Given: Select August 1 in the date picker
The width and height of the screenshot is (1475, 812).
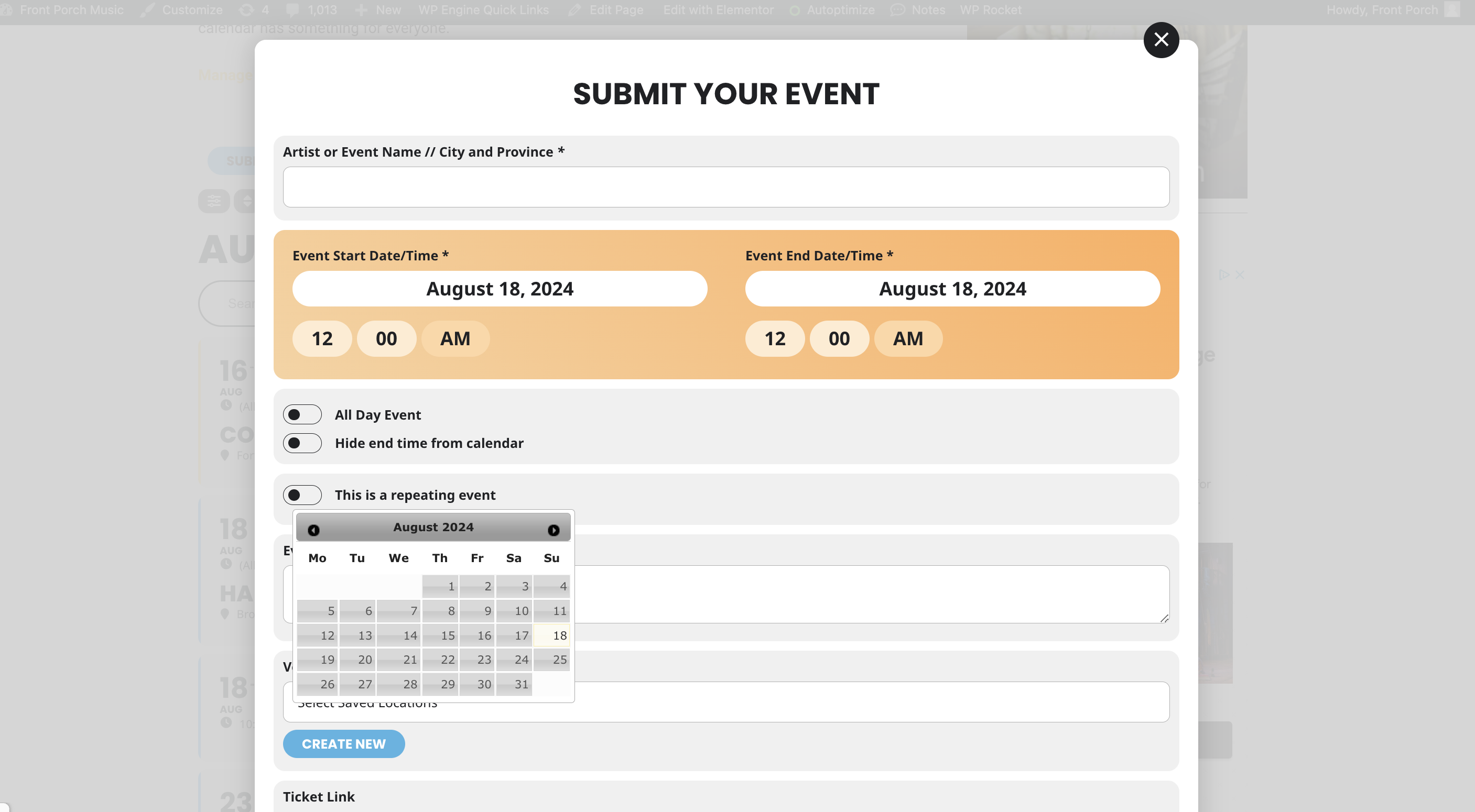Looking at the screenshot, I should tap(440, 586).
